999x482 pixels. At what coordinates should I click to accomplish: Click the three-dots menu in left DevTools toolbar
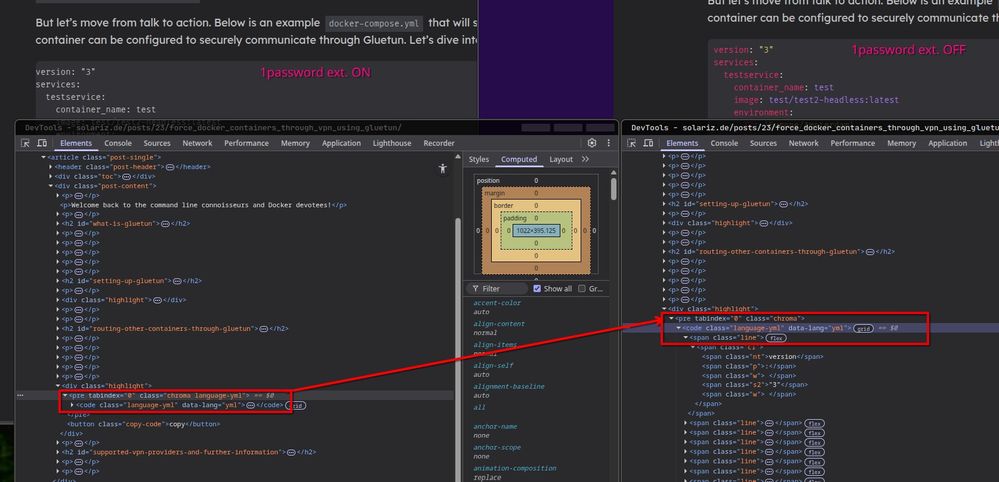608,143
